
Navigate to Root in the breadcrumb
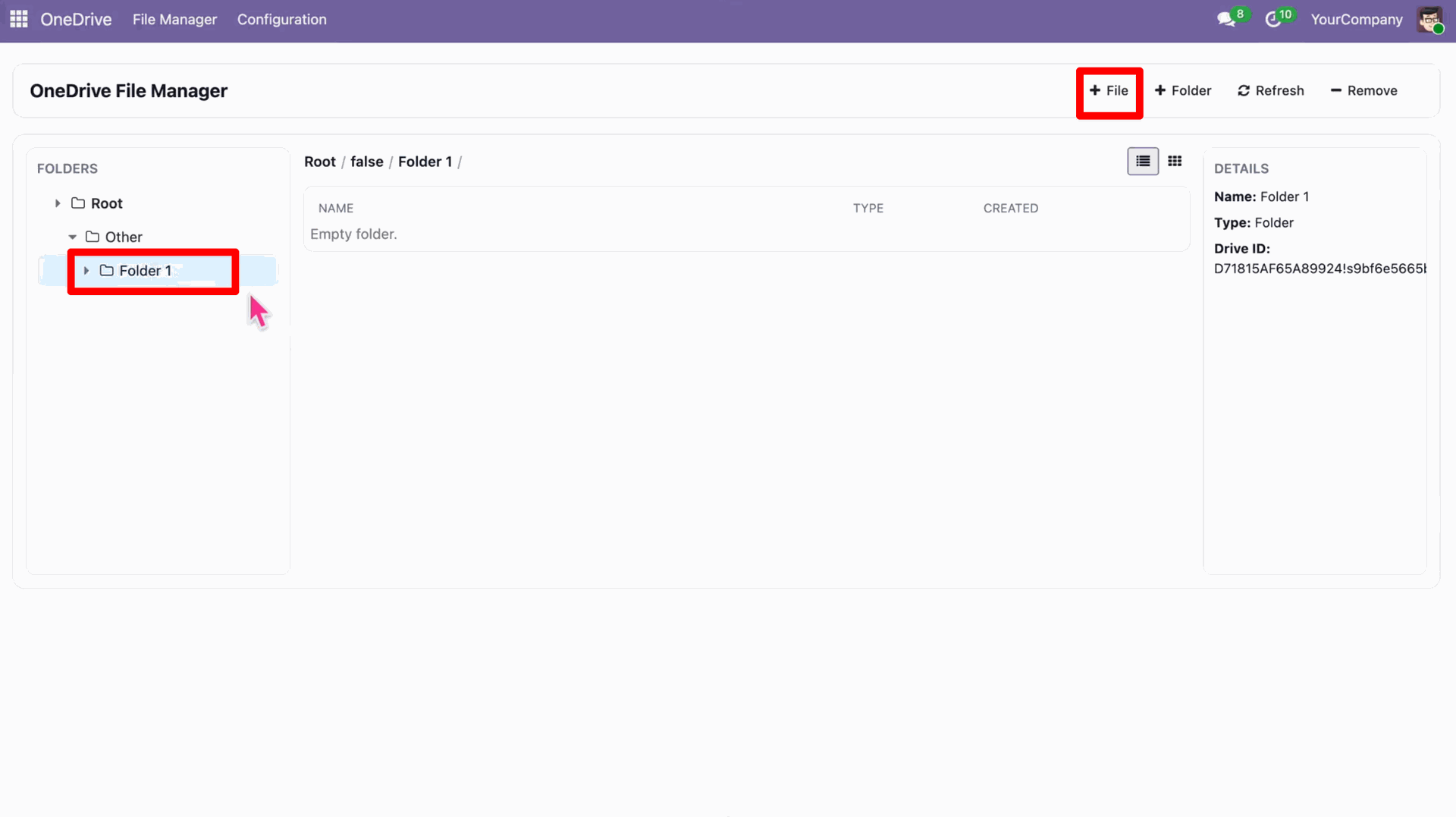[320, 162]
